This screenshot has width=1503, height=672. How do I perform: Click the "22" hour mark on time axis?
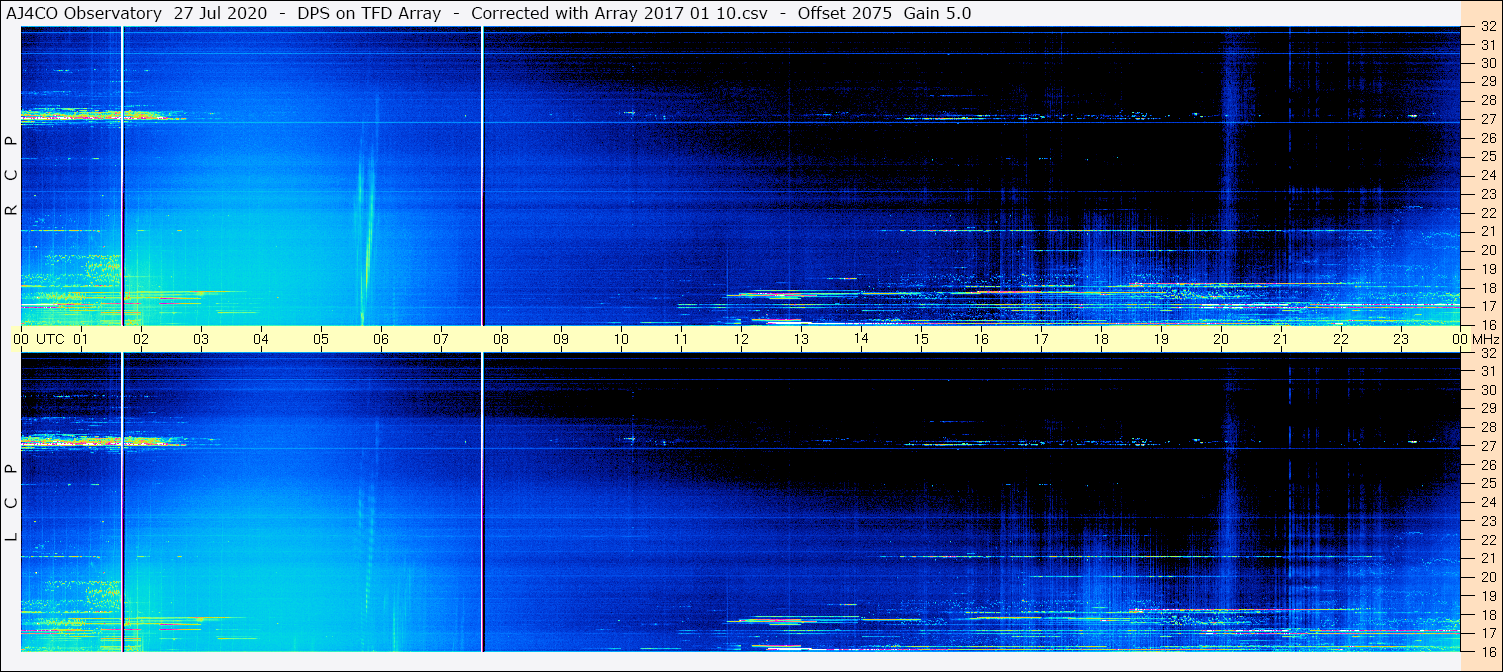pos(1341,339)
